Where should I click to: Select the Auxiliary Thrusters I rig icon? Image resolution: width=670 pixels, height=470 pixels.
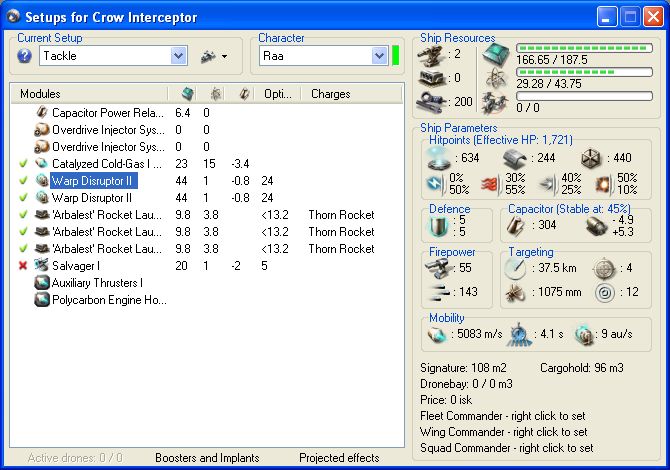coord(42,282)
